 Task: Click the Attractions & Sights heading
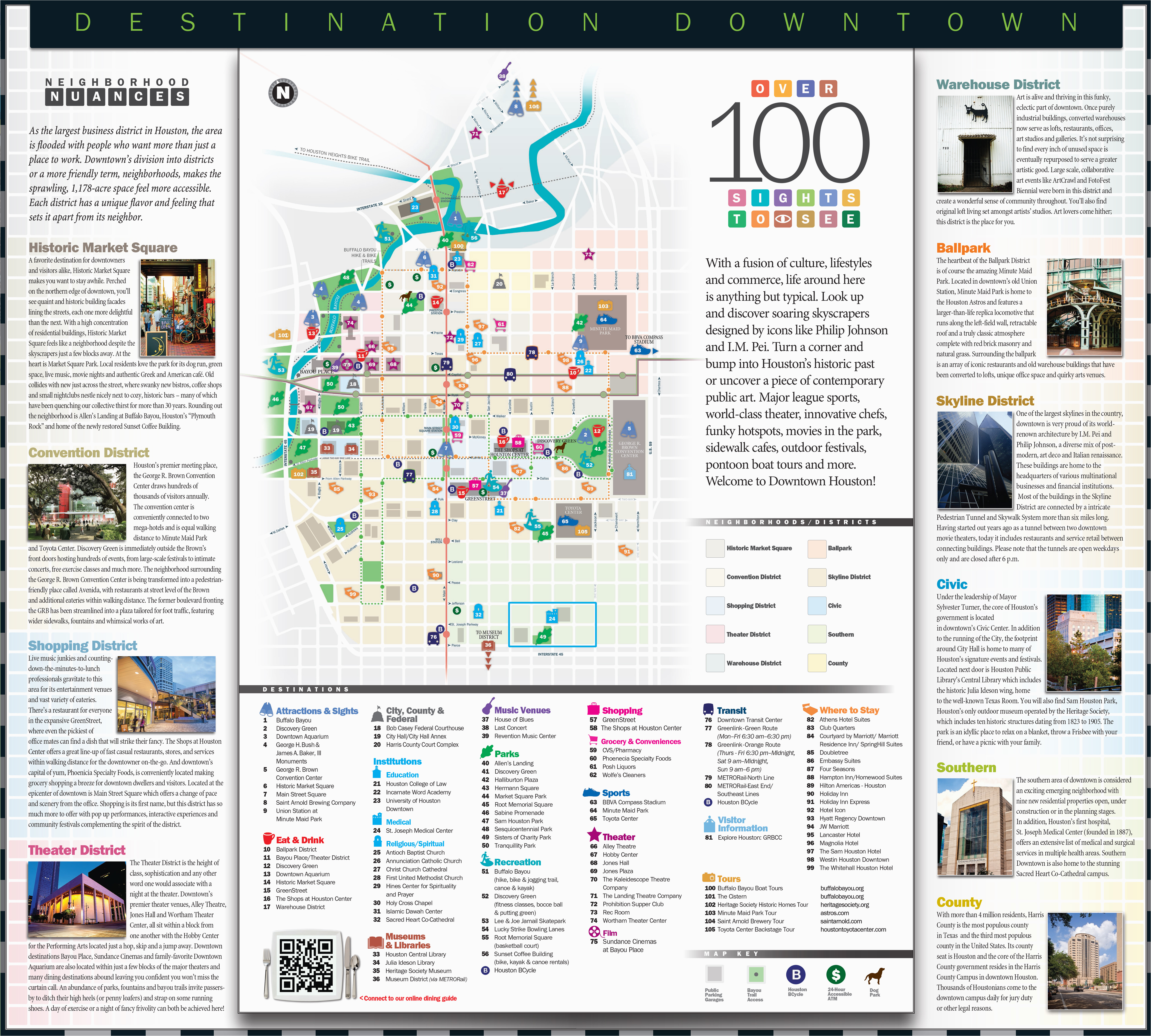[x=317, y=711]
